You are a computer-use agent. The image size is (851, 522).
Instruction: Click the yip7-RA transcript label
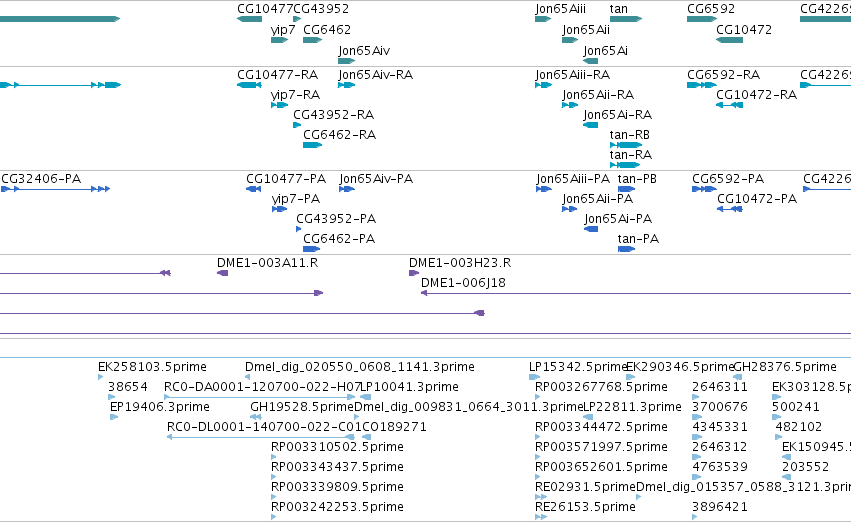point(295,95)
